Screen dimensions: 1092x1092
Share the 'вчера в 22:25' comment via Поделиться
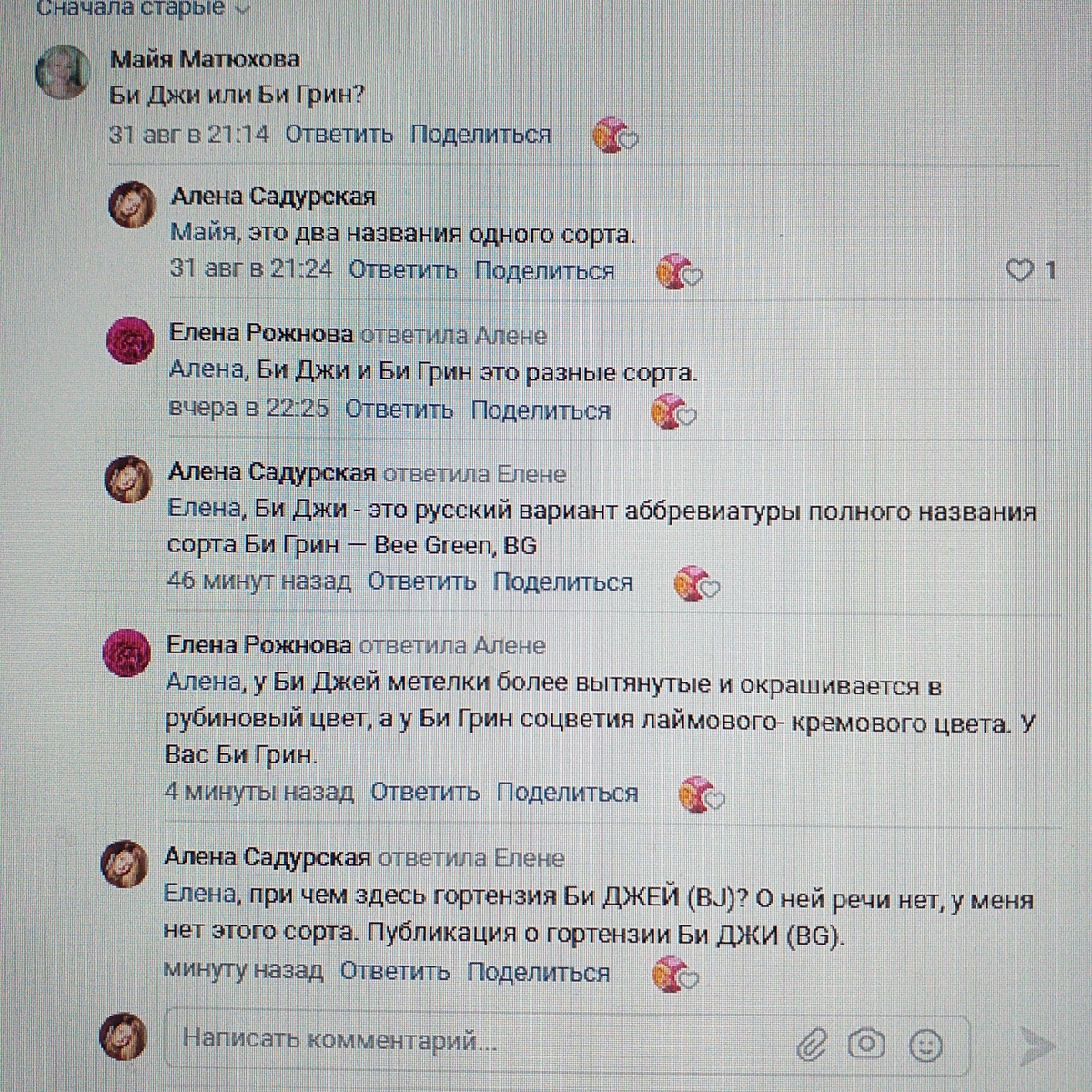[x=541, y=410]
